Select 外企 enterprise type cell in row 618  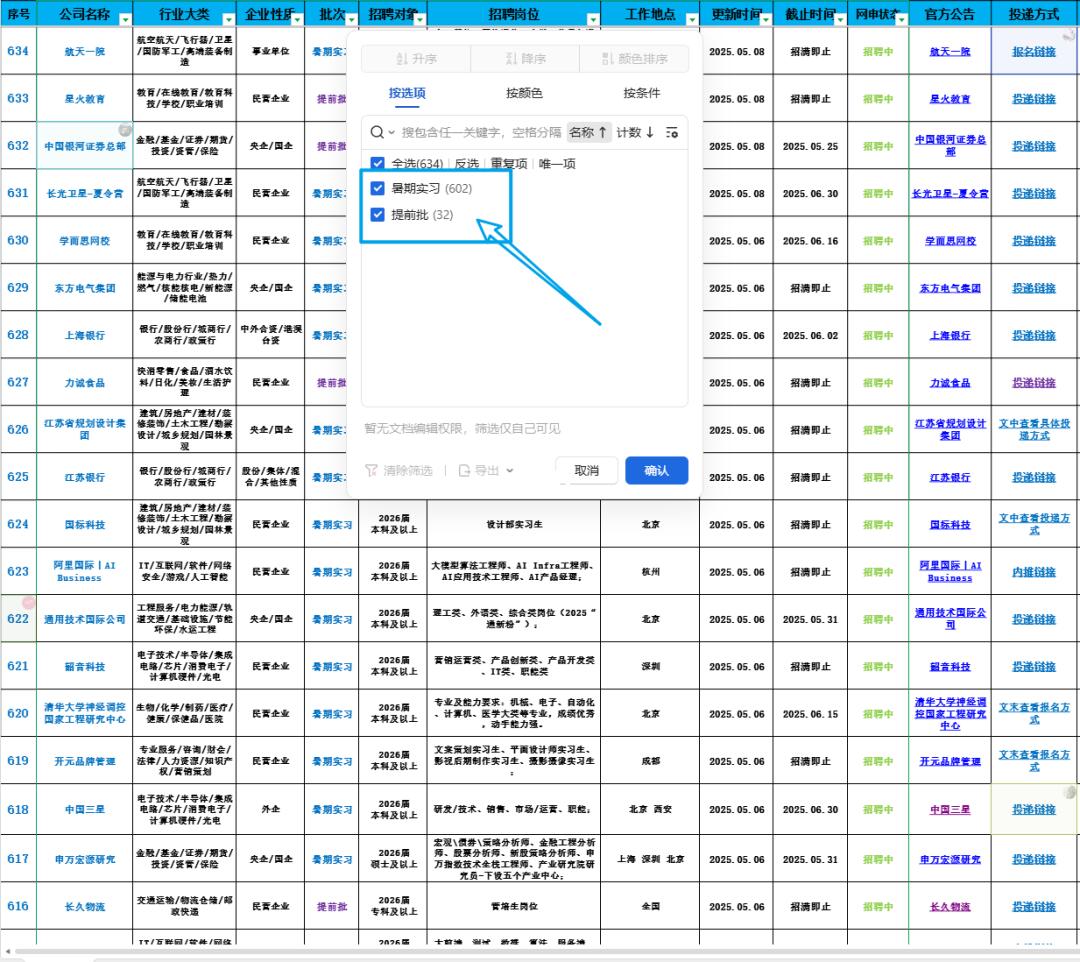coord(271,809)
